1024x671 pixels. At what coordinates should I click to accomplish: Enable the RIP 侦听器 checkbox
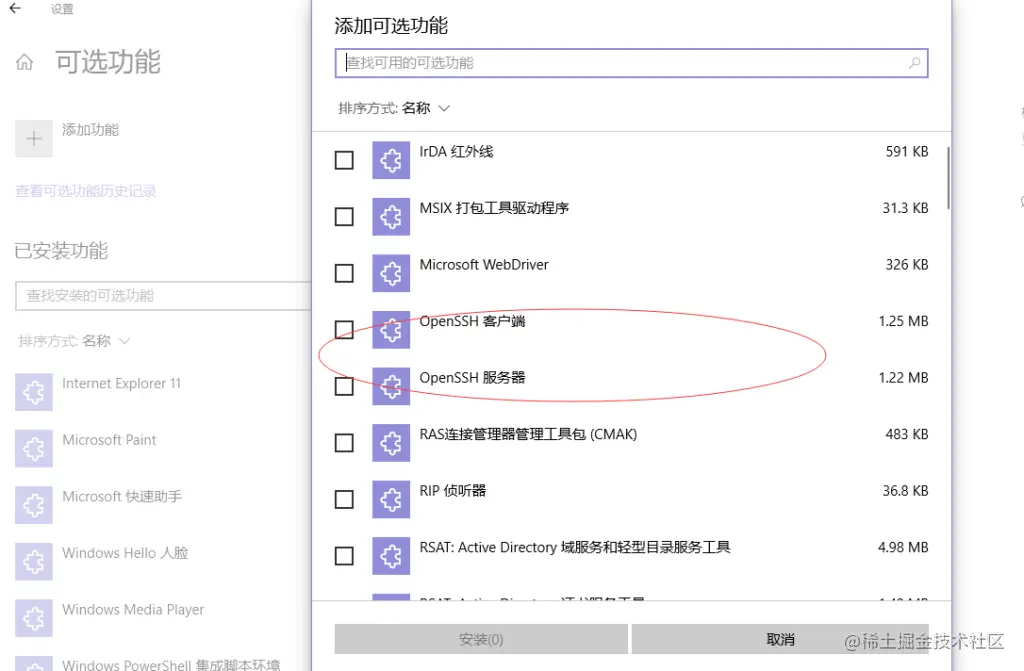click(x=344, y=498)
